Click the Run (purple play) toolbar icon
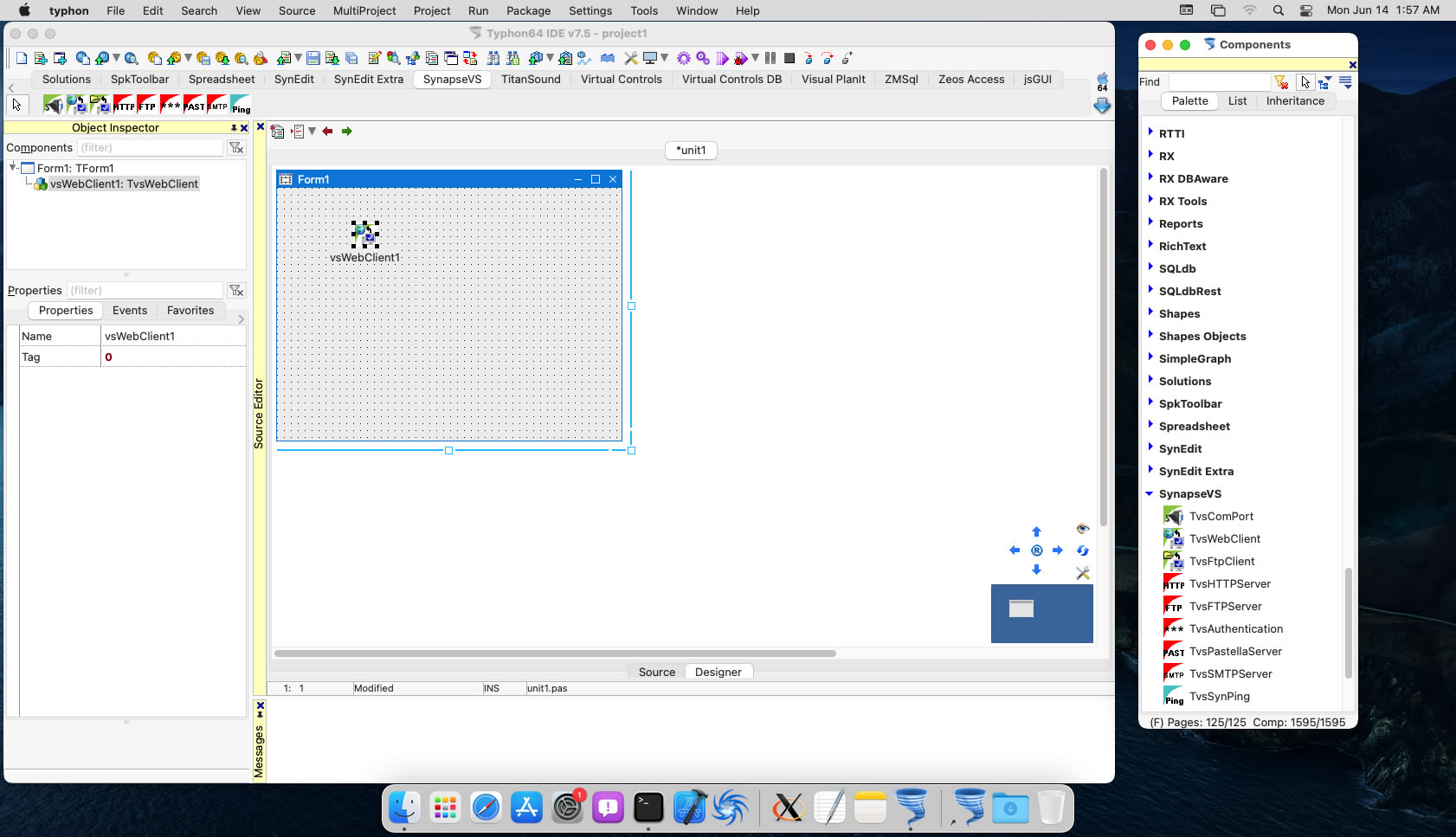The width and height of the screenshot is (1456, 837). click(x=722, y=58)
